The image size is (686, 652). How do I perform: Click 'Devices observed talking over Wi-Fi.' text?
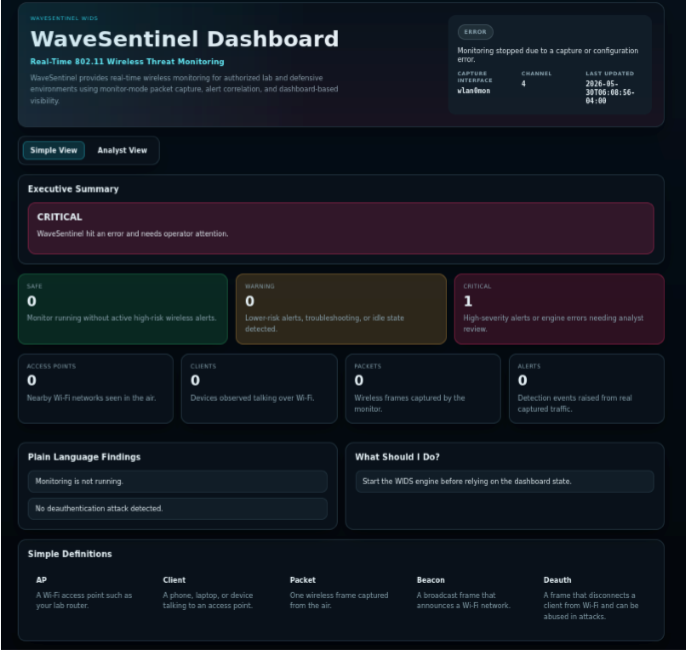coord(252,398)
